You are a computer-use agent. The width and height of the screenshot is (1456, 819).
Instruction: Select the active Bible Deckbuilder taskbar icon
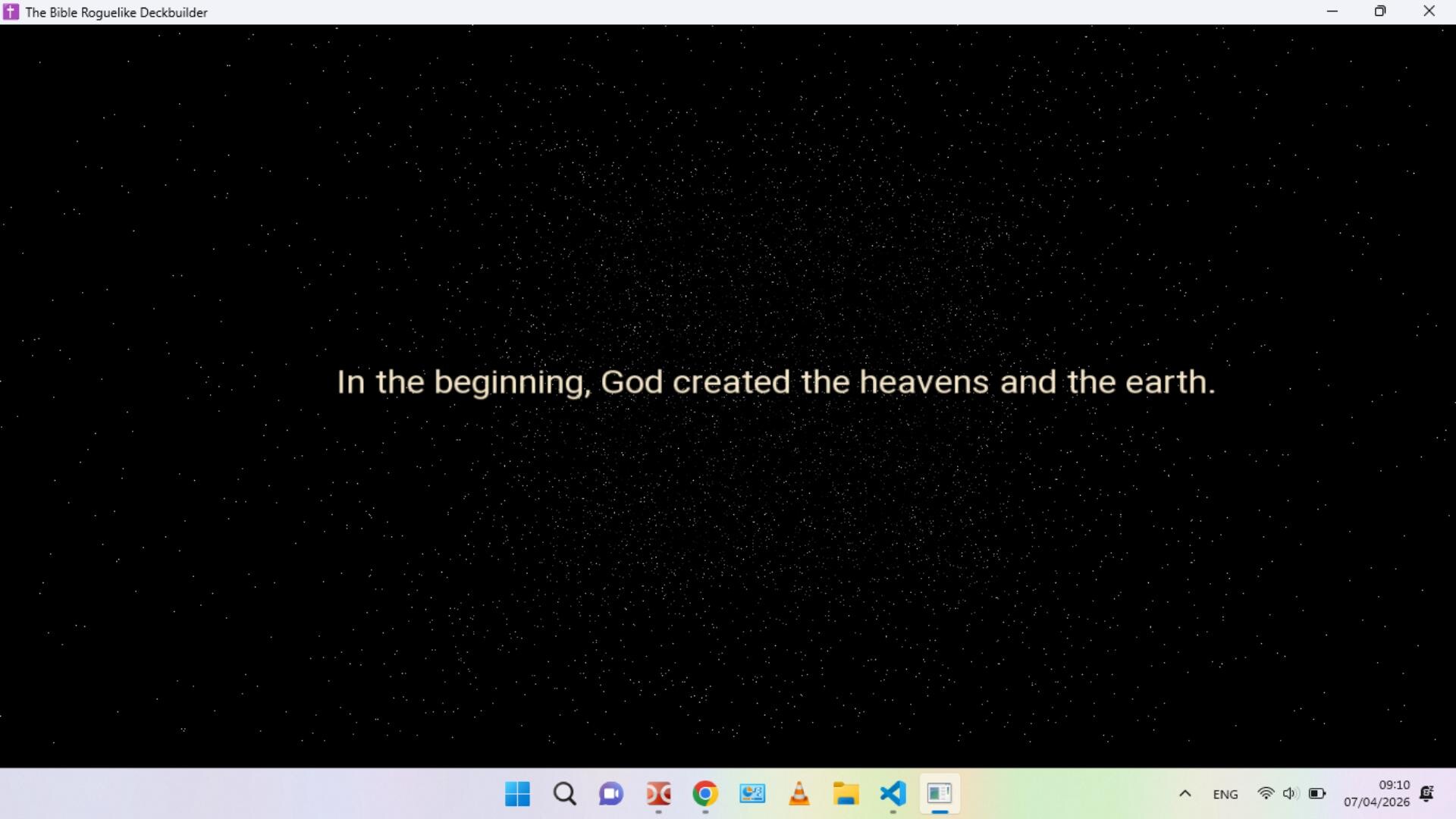point(940,794)
